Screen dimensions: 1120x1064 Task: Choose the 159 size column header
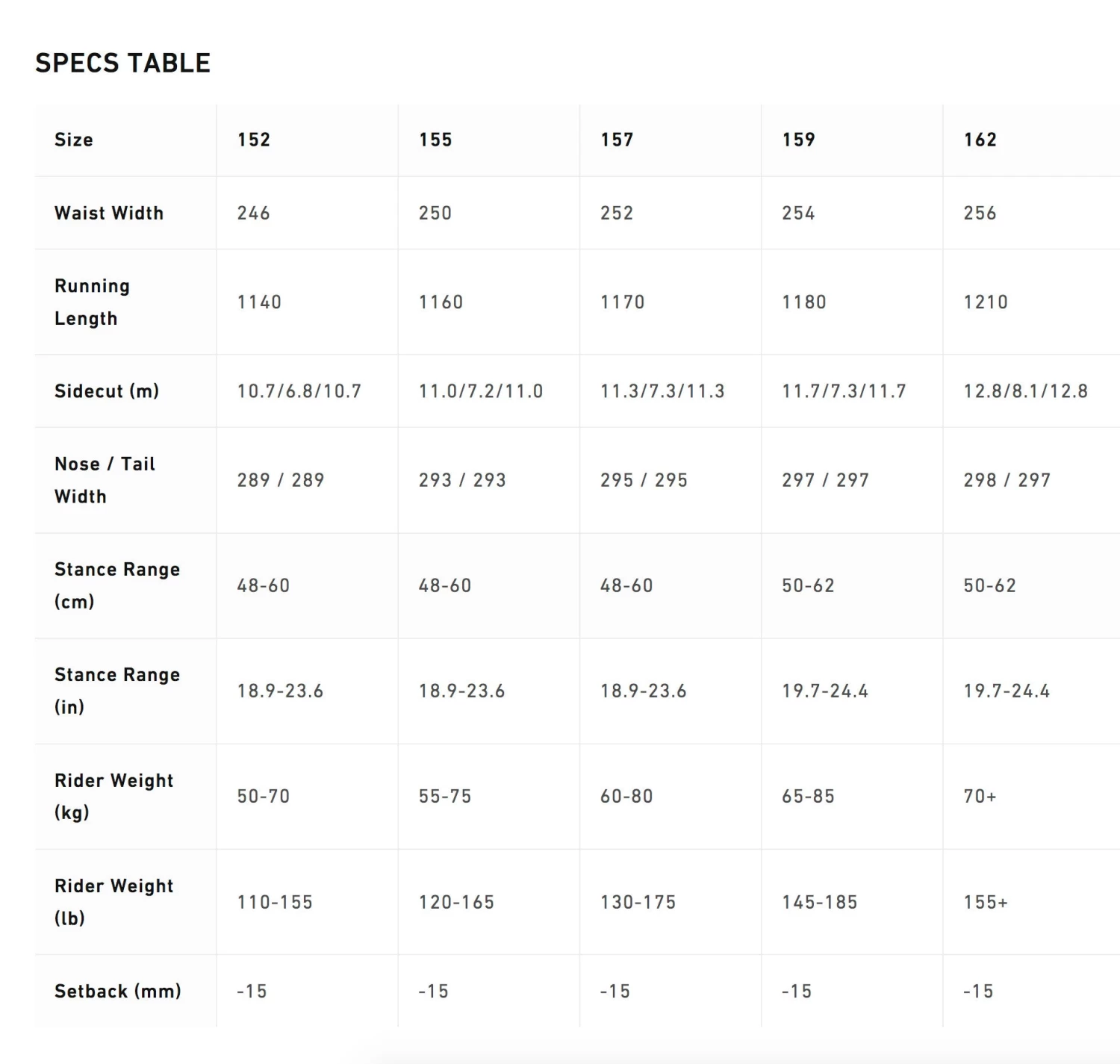coord(798,140)
